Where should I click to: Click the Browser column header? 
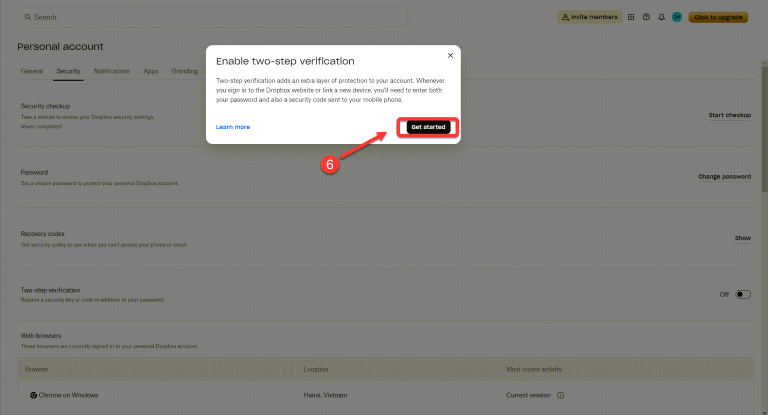(x=37, y=369)
